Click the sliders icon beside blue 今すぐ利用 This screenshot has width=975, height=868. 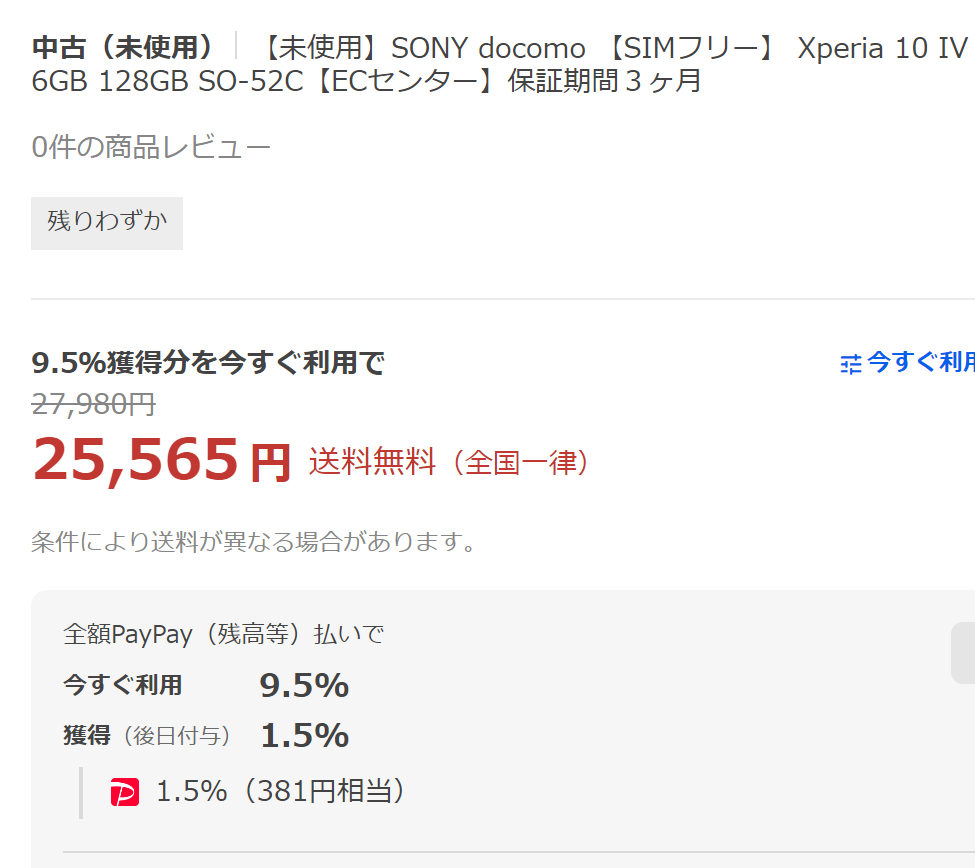(851, 364)
